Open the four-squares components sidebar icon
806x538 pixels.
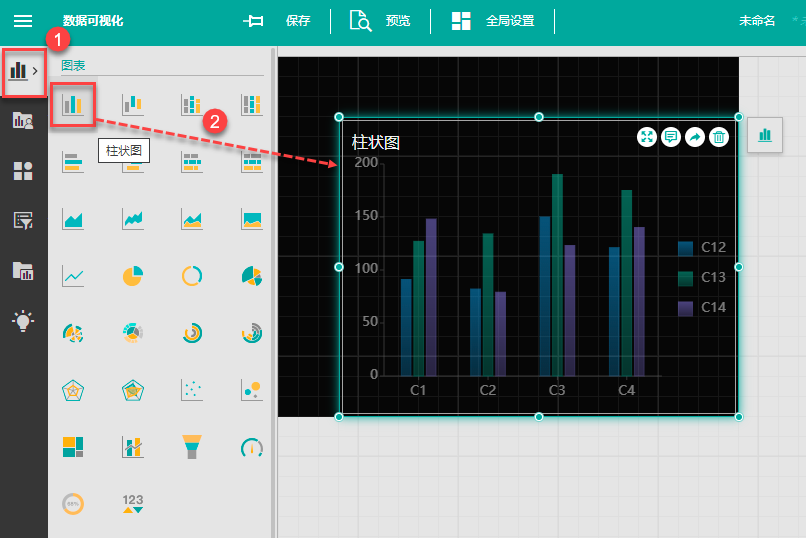click(23, 171)
